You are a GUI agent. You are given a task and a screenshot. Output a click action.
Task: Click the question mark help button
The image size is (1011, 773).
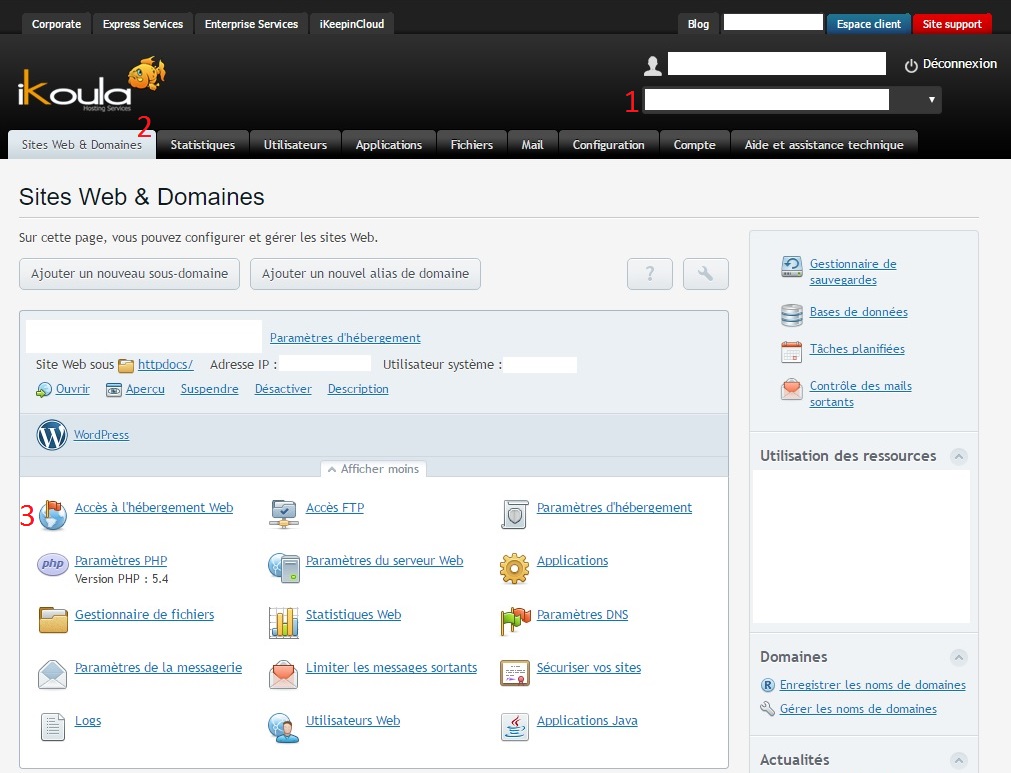650,274
